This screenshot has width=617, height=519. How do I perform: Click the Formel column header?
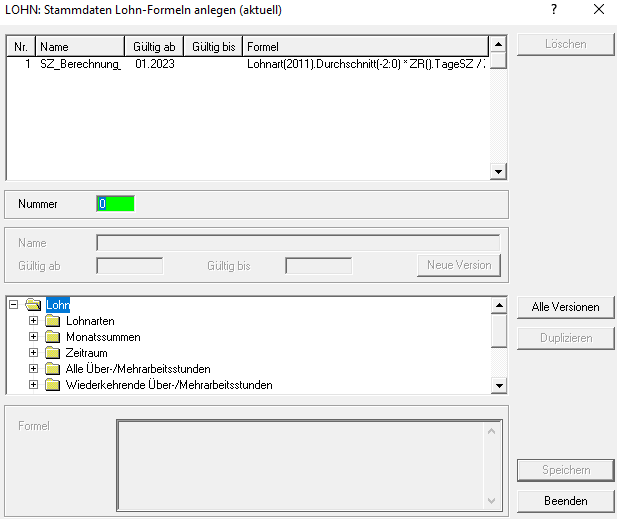(365, 47)
